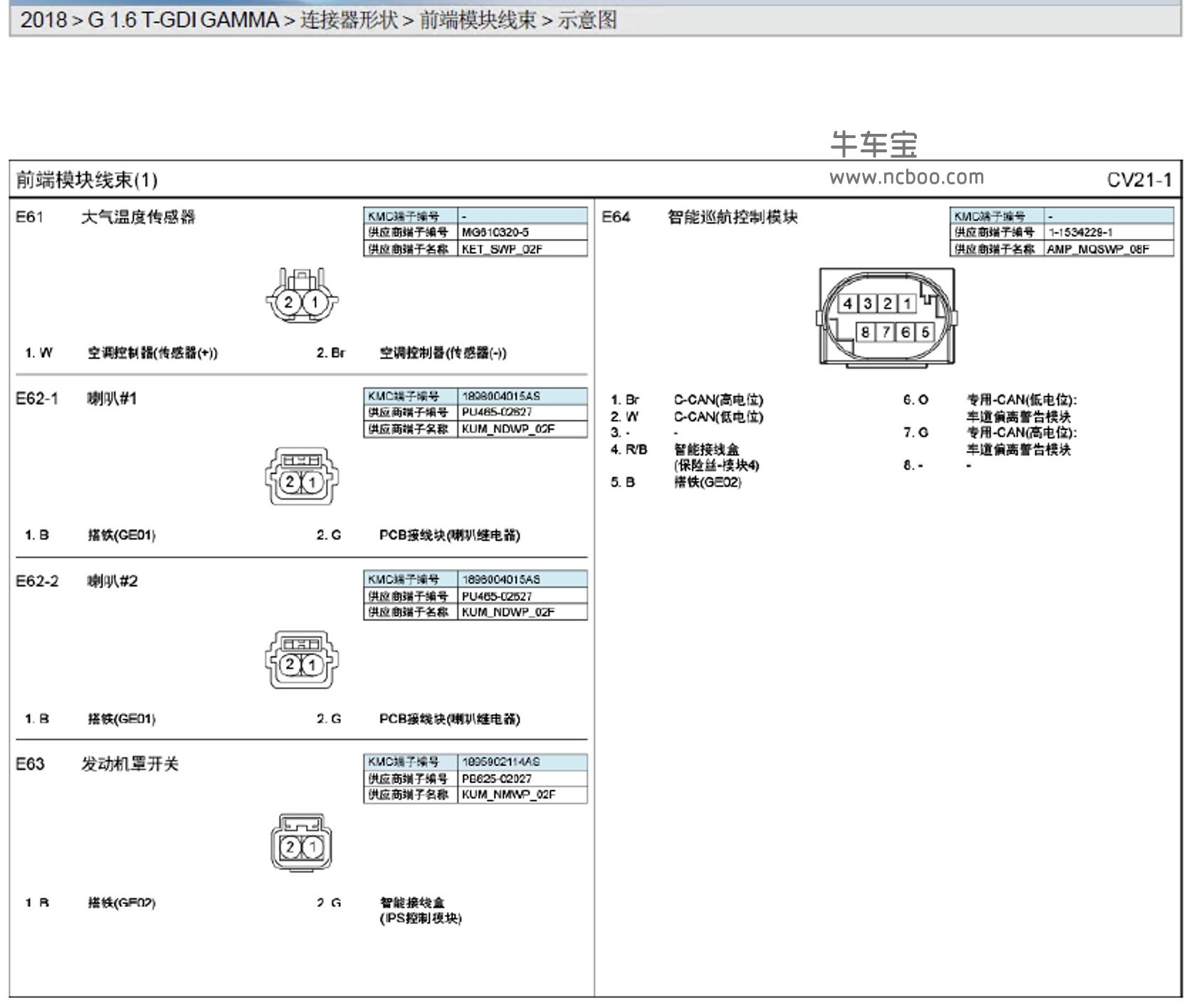Open 前端模块线束 breadcrumb item
Screen dimensions: 1196x1008
[478, 20]
